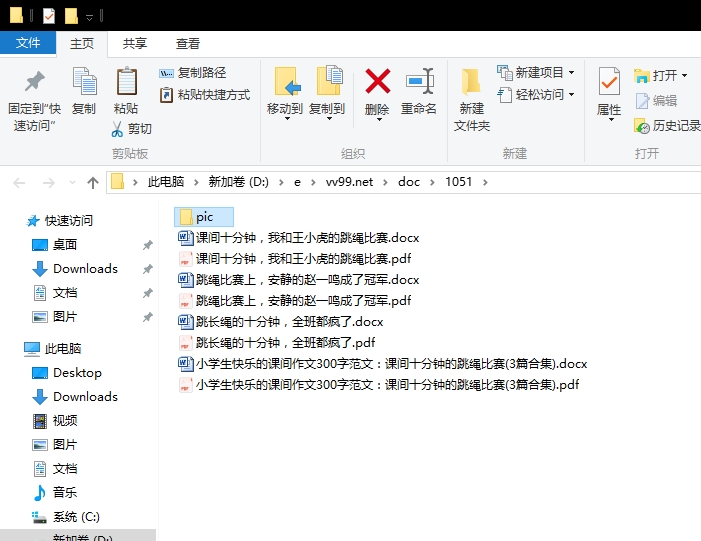Click the Properties (属性) checkmark icon
Screen dimensions: 701x541
[x=609, y=82]
